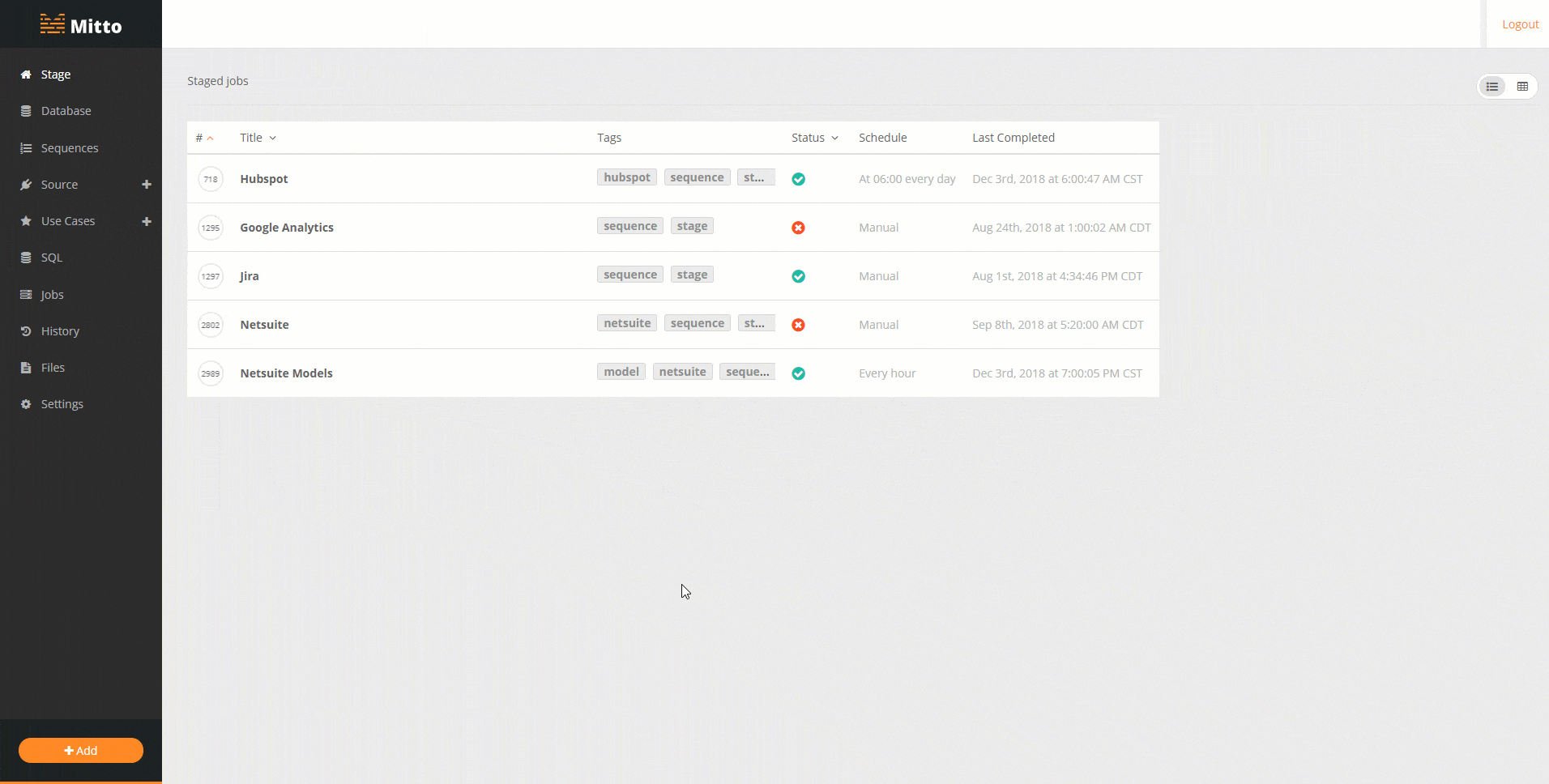Click the netsuite tag on Netsuite Models row
This screenshot has height=784, width=1549.
coord(683,372)
